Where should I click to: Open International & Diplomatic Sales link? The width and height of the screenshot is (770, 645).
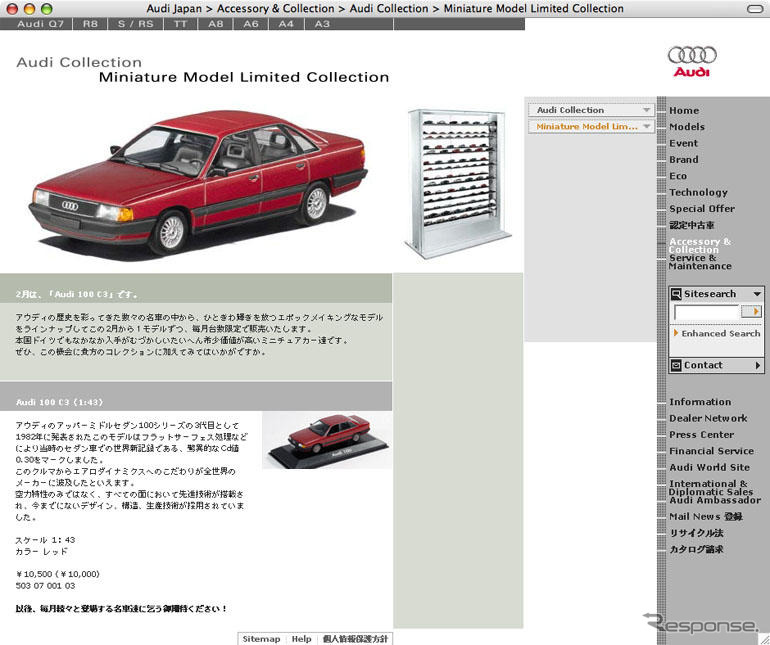711,488
